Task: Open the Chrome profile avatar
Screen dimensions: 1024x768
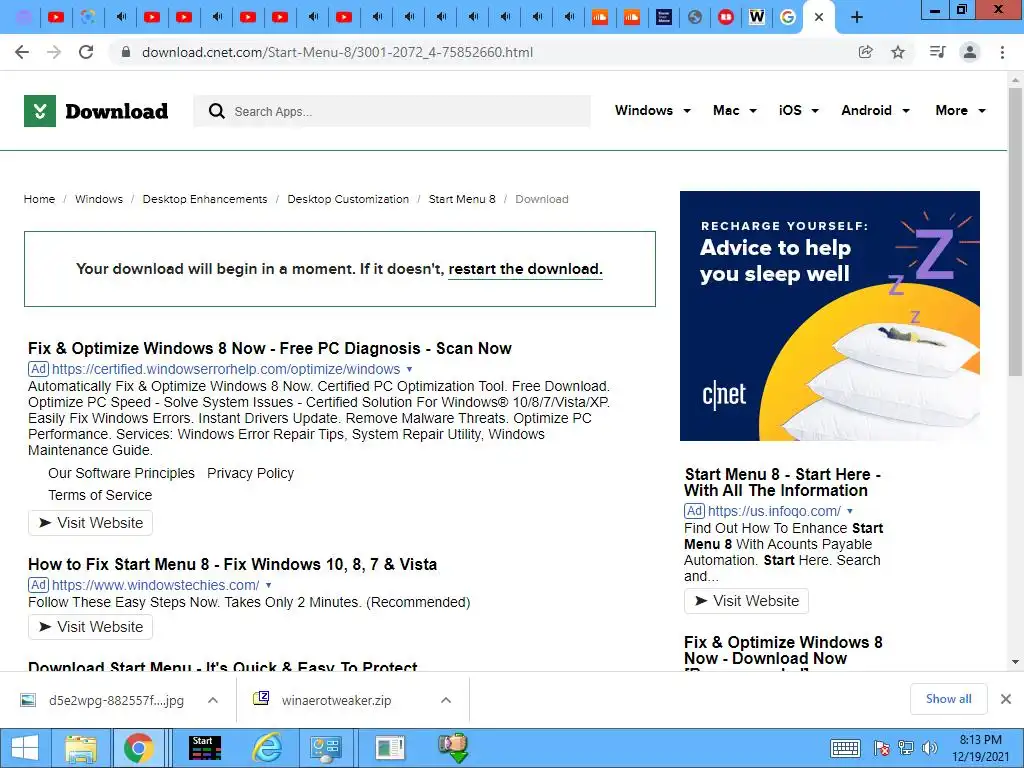Action: [x=970, y=52]
